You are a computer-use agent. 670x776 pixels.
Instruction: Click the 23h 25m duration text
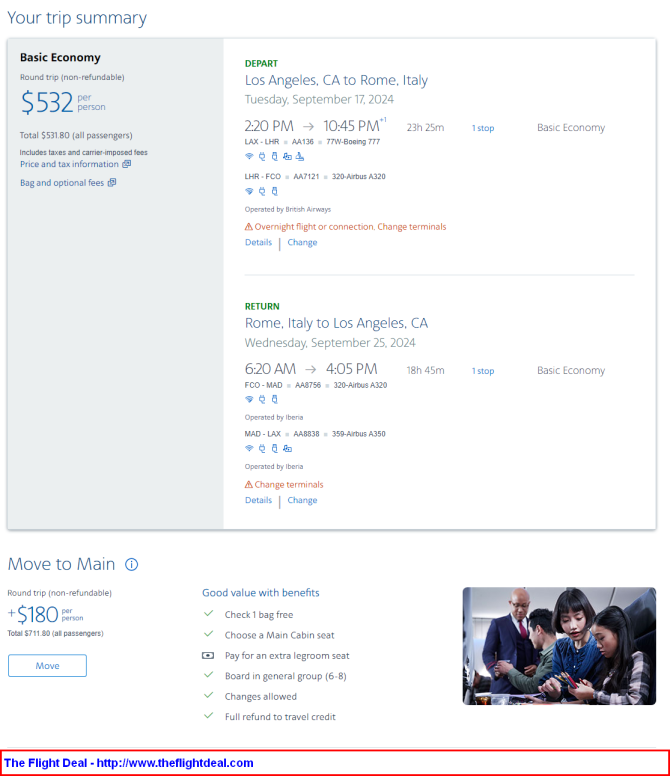click(x=426, y=127)
